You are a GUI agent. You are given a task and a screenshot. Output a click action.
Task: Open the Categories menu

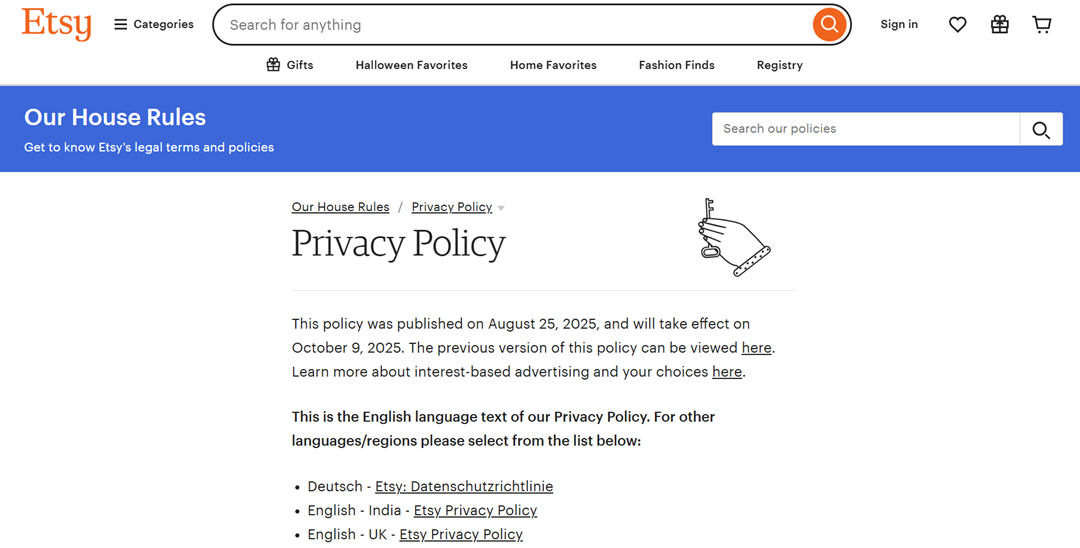[x=154, y=25]
